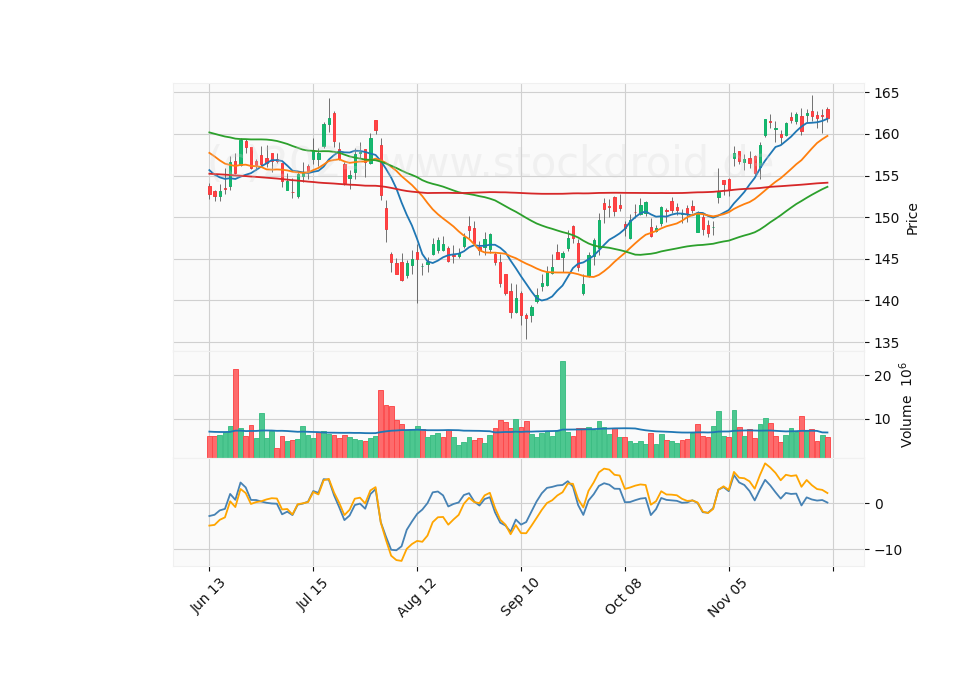Click the Oct 08 date label
Image resolution: width=960 pixels, height=690 pixels.
[624, 596]
